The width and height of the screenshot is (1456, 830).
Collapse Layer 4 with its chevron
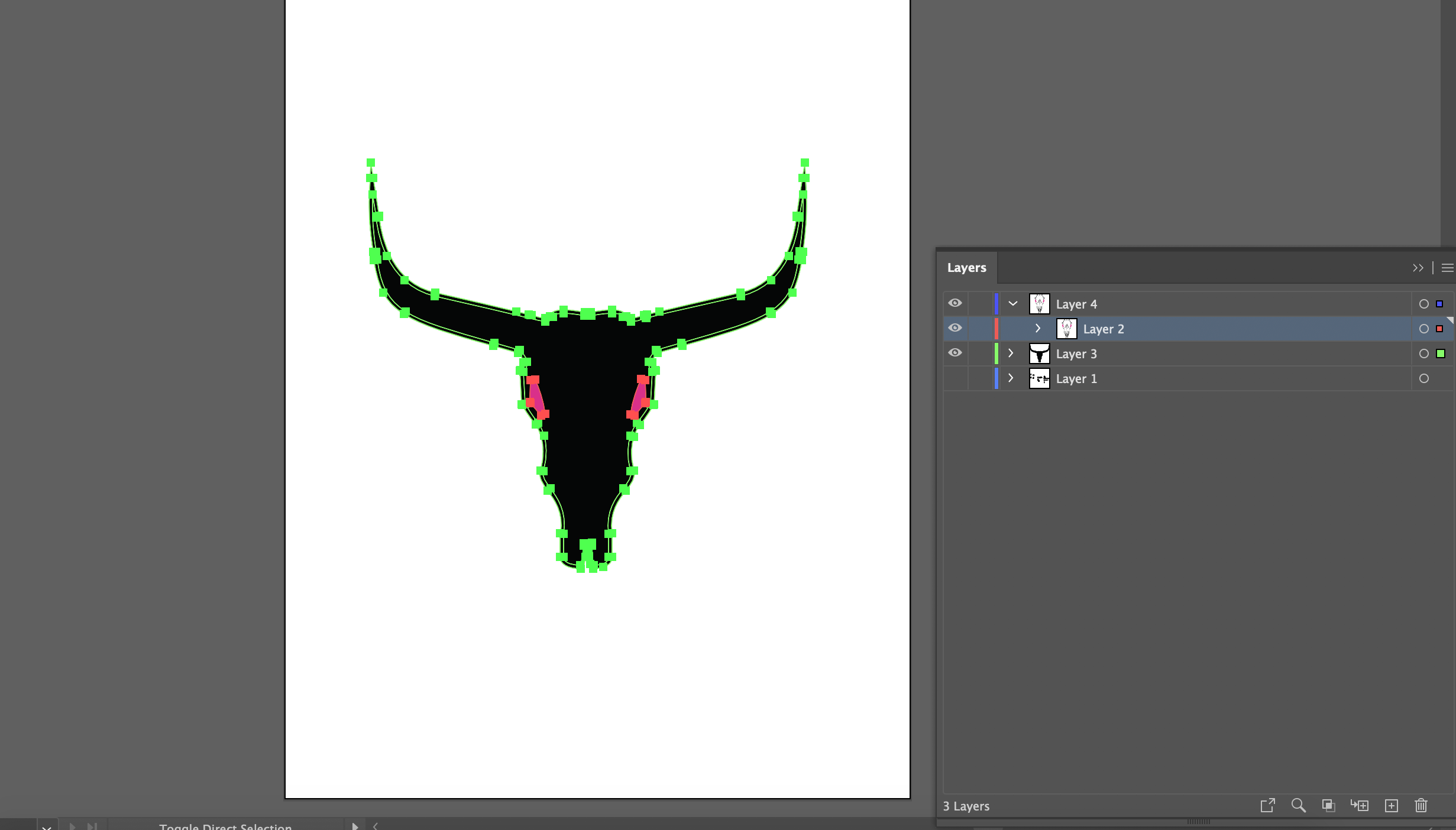(1012, 303)
